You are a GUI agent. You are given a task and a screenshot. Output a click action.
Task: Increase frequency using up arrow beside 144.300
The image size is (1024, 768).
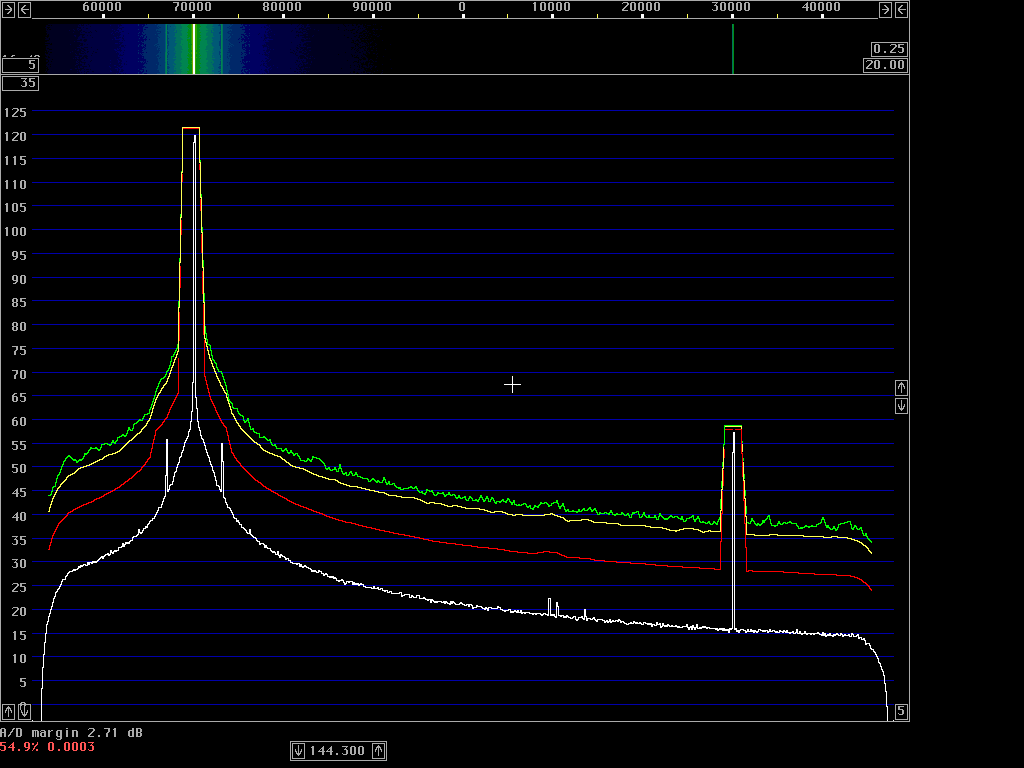tap(379, 751)
